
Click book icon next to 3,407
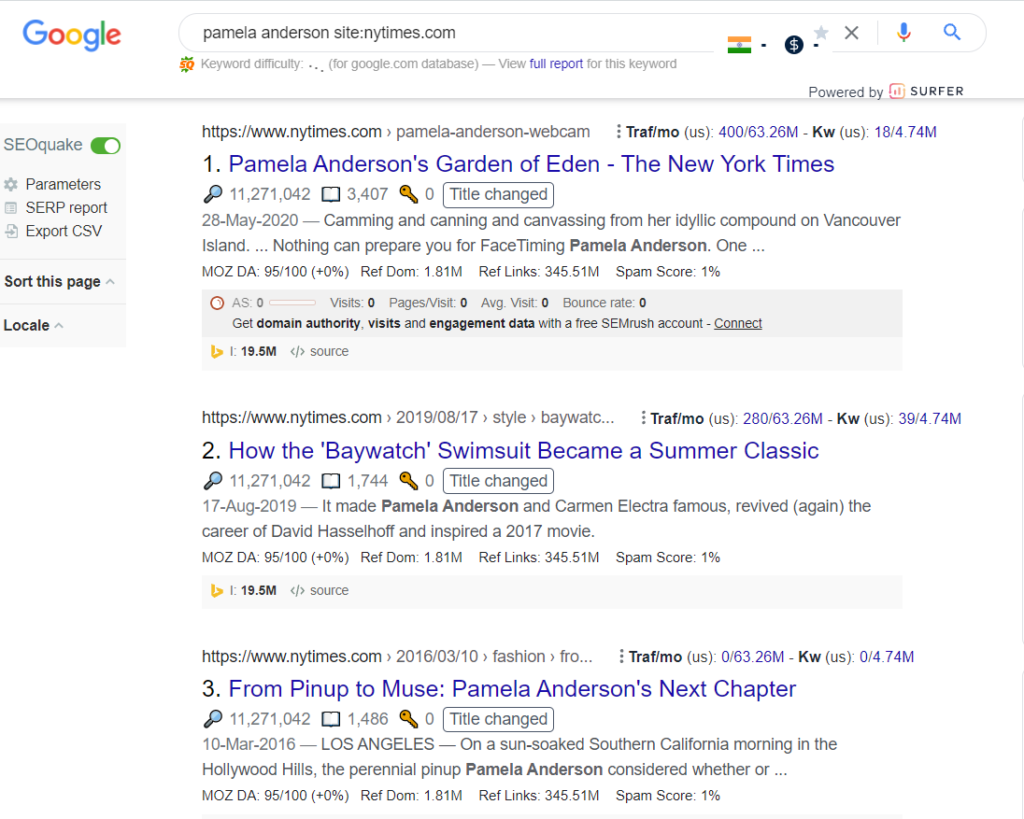[331, 195]
